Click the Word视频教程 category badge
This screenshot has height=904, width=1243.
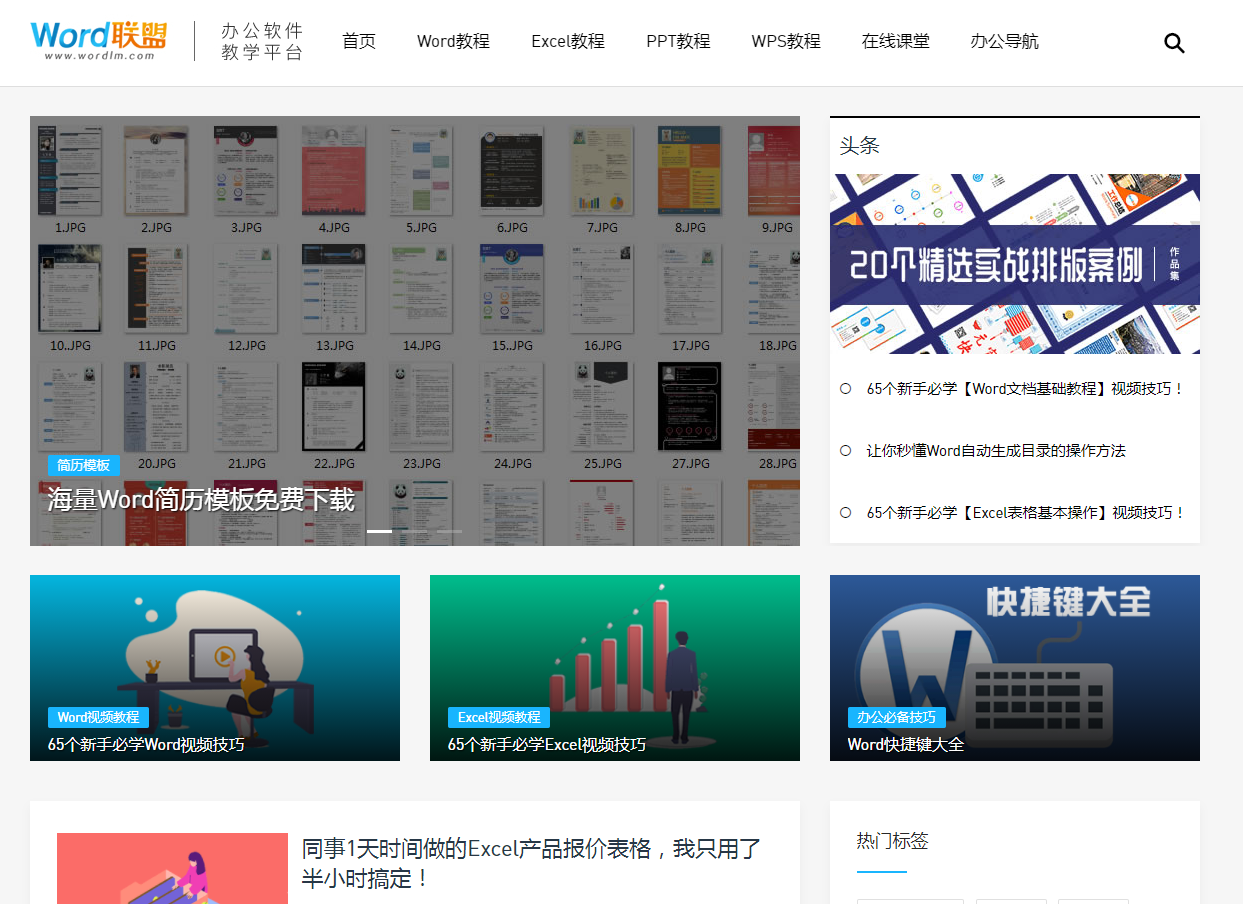click(99, 717)
